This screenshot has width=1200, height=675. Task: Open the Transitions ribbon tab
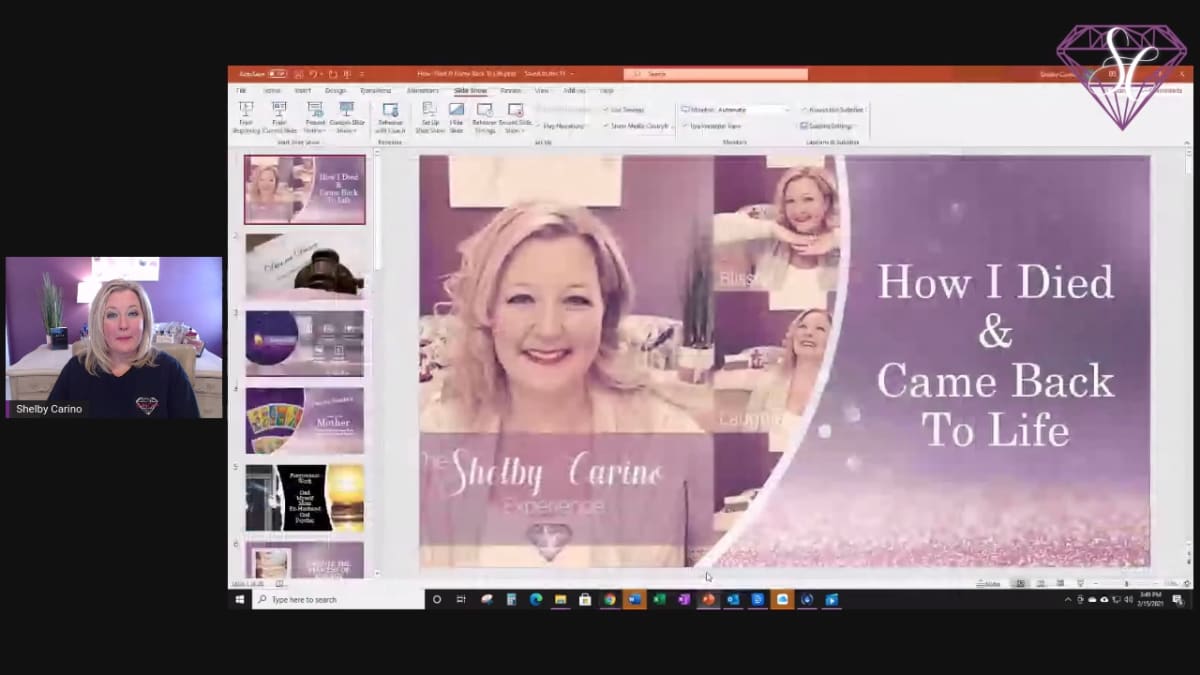[375, 90]
